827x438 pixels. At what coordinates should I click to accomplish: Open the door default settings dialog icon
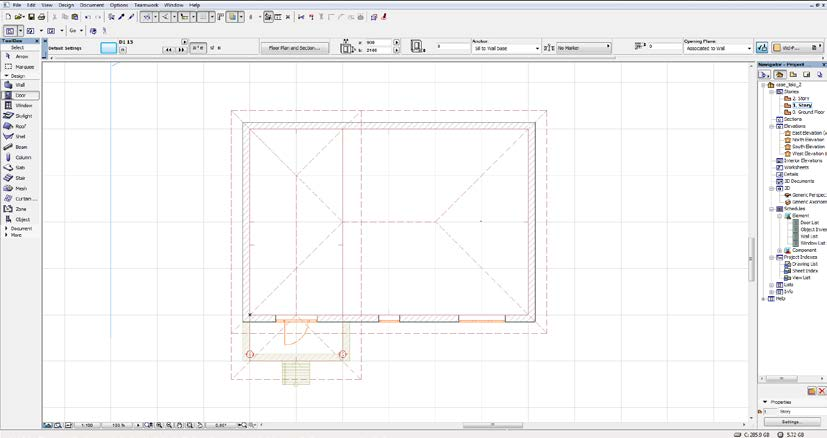pos(108,48)
